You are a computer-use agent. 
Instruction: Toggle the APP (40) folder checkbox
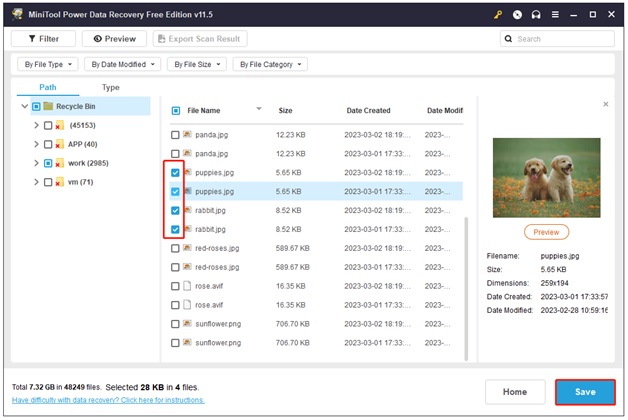pyautogui.click(x=48, y=144)
